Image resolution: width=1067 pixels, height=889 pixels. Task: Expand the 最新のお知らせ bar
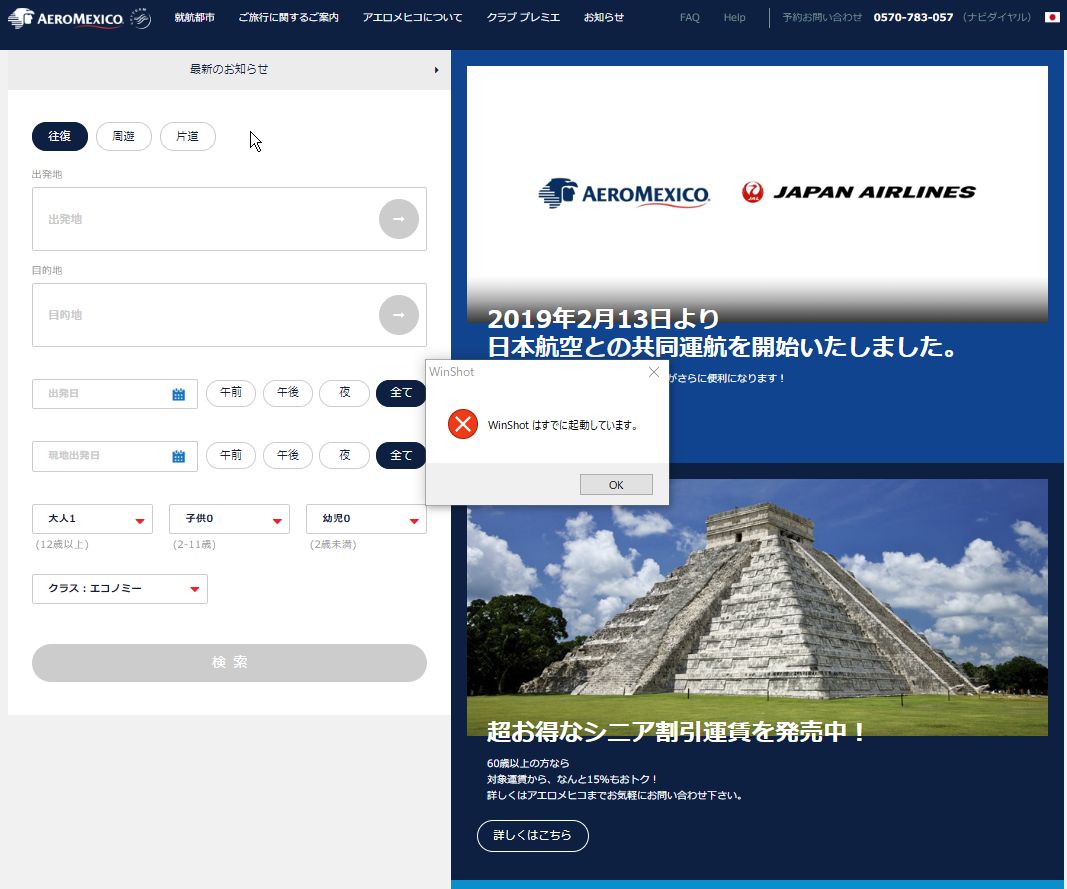tap(229, 69)
